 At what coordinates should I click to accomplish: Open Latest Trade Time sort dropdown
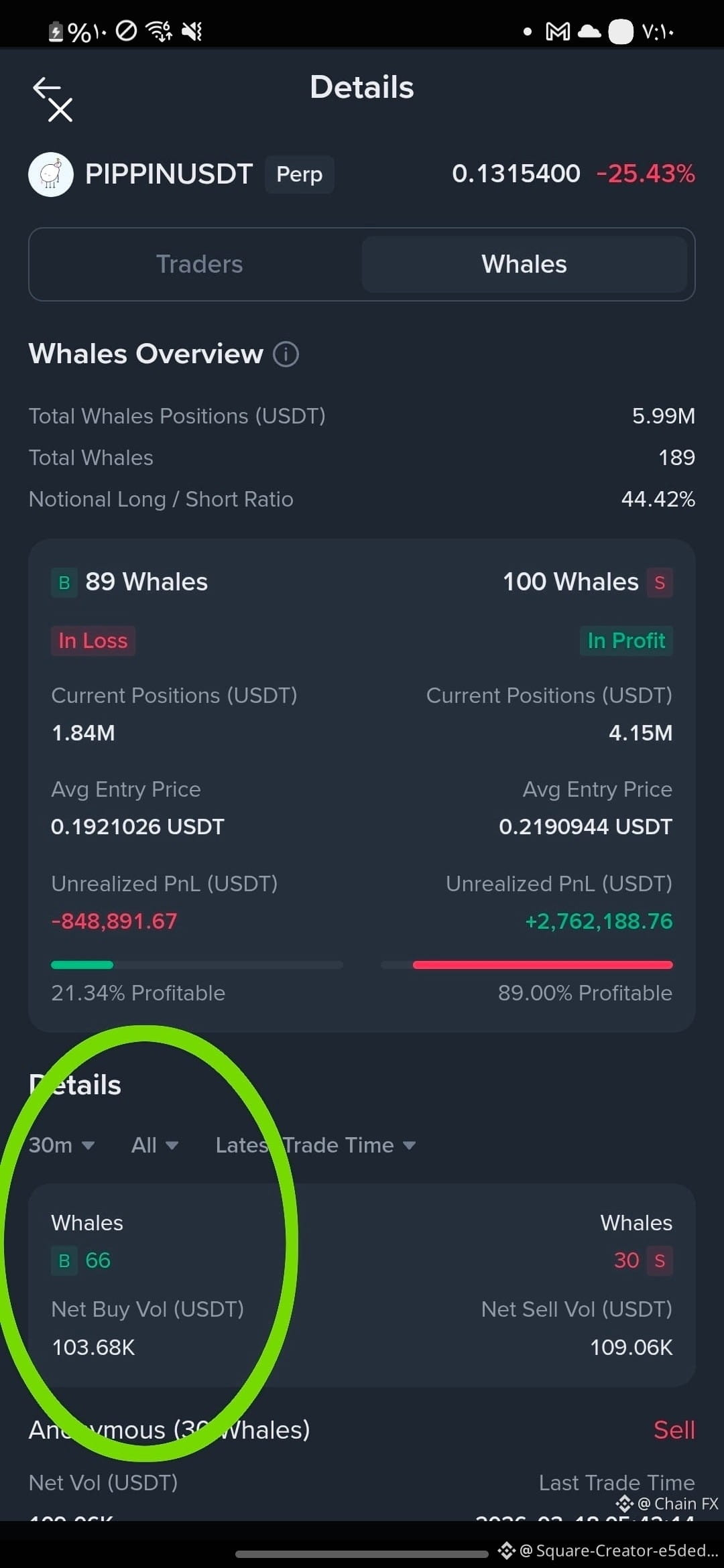point(316,1145)
